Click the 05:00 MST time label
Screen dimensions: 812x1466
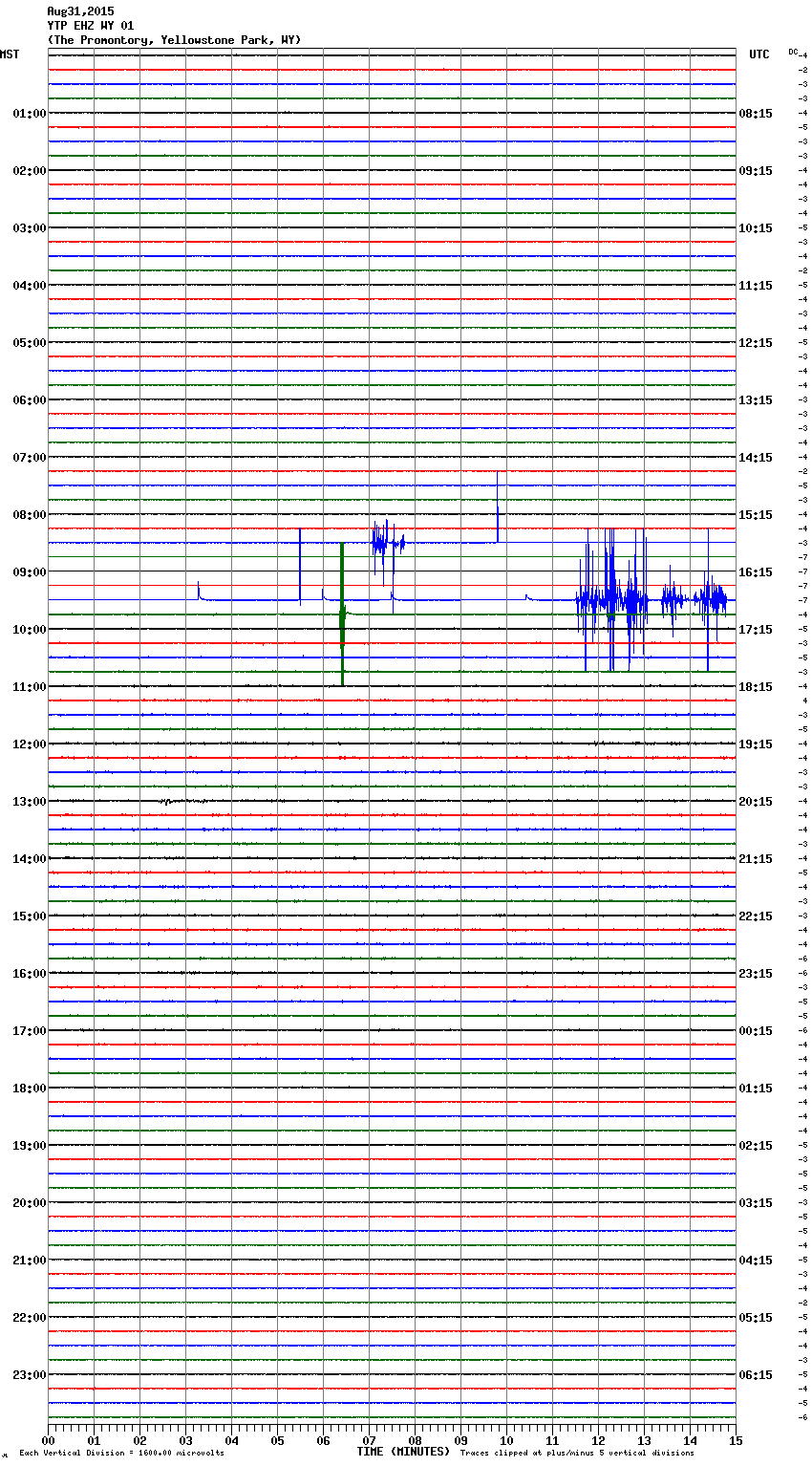pos(30,343)
